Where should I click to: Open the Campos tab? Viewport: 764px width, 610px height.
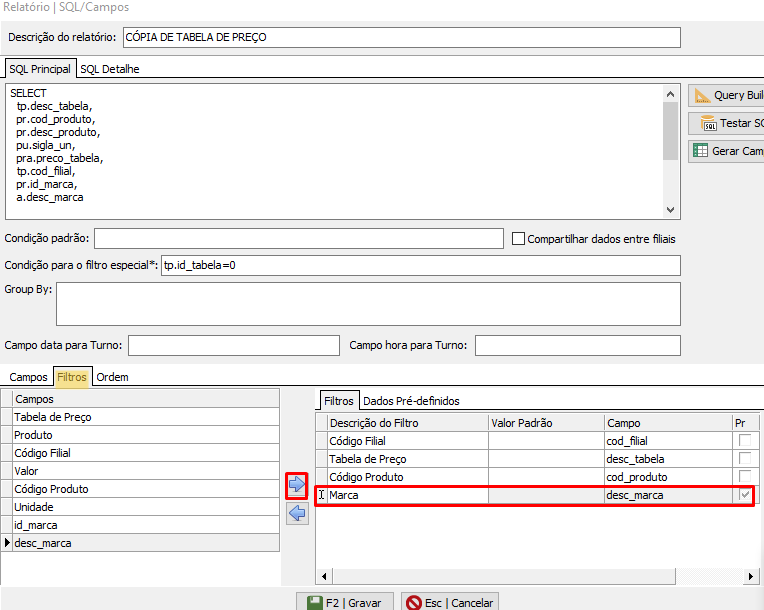pyautogui.click(x=28, y=377)
